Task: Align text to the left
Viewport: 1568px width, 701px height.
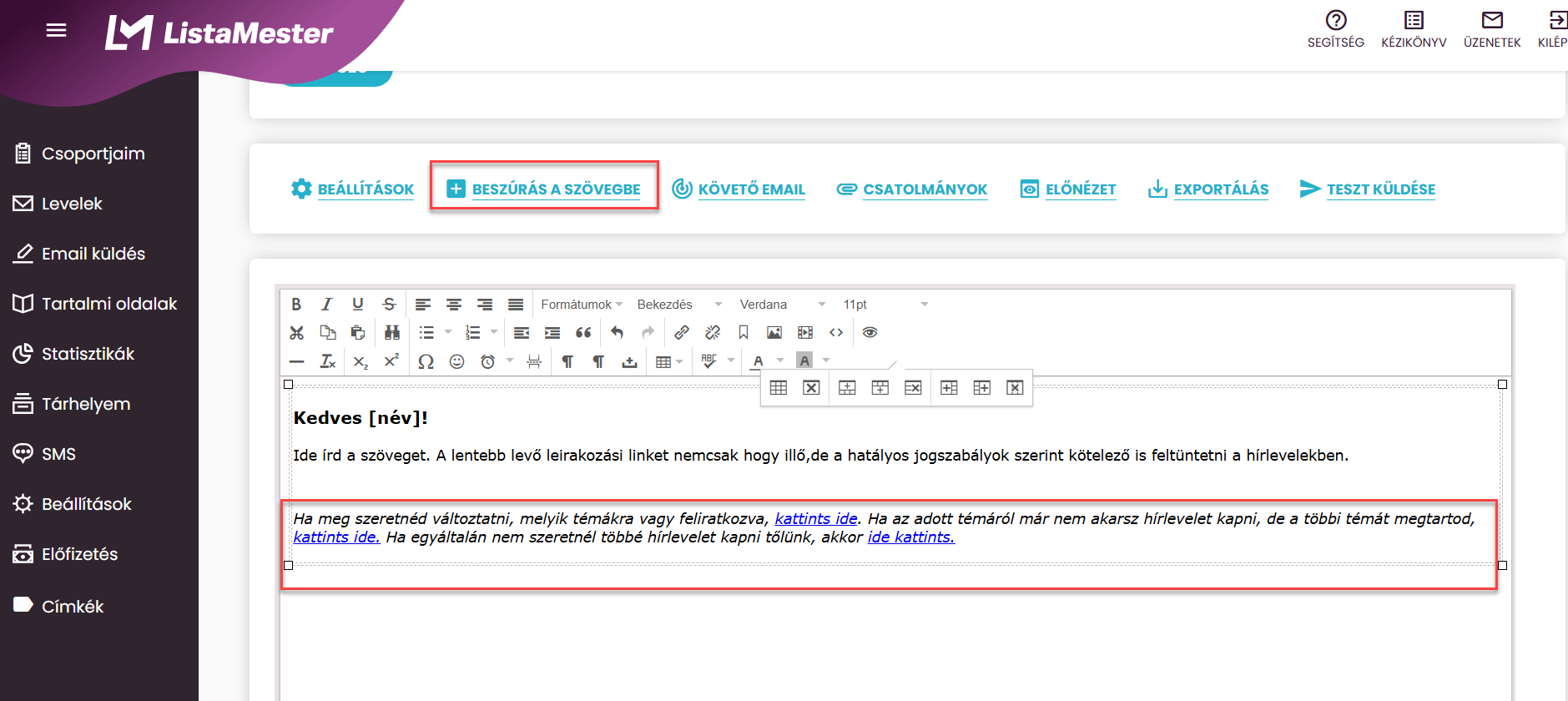Action: click(423, 305)
